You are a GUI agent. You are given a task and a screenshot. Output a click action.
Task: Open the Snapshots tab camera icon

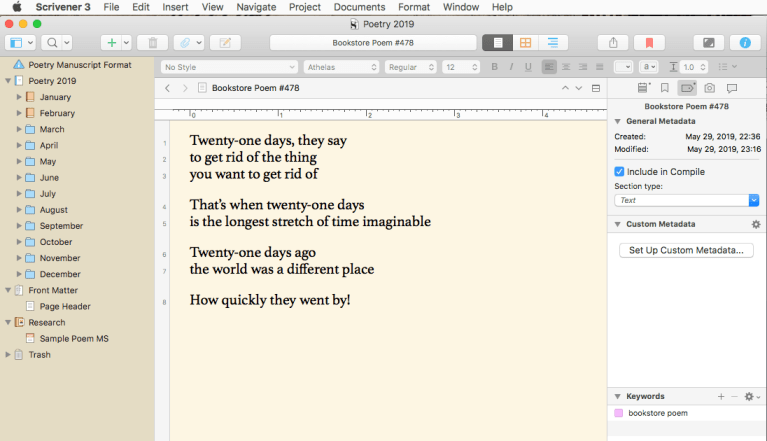pos(709,88)
